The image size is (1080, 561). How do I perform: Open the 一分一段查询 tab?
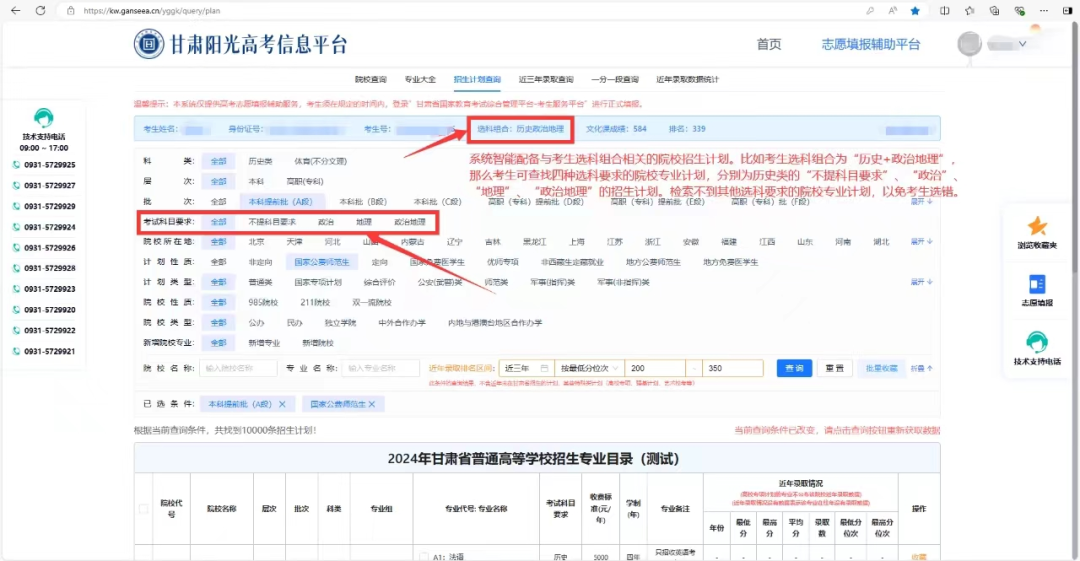614,79
